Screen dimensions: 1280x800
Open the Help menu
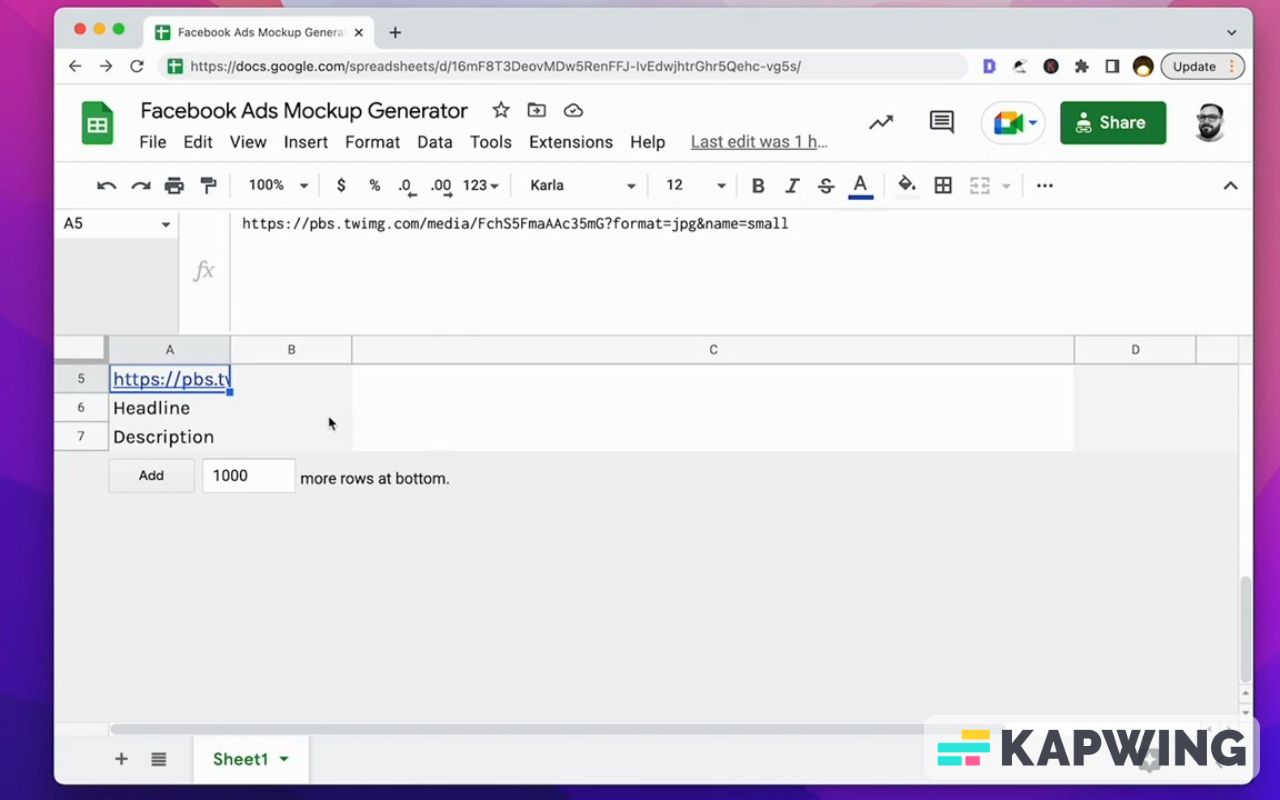tap(648, 142)
